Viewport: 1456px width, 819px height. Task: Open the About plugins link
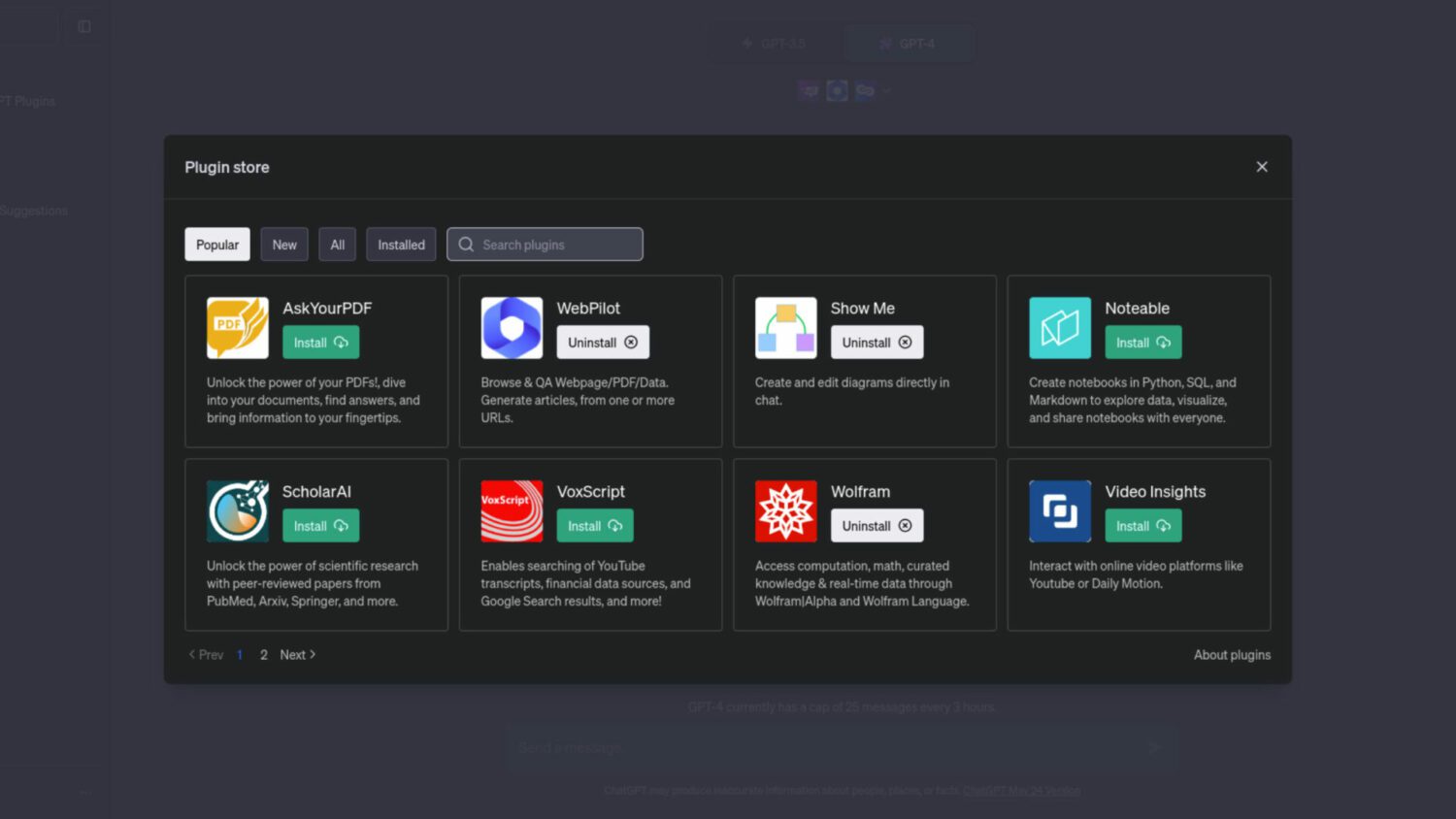click(x=1232, y=655)
